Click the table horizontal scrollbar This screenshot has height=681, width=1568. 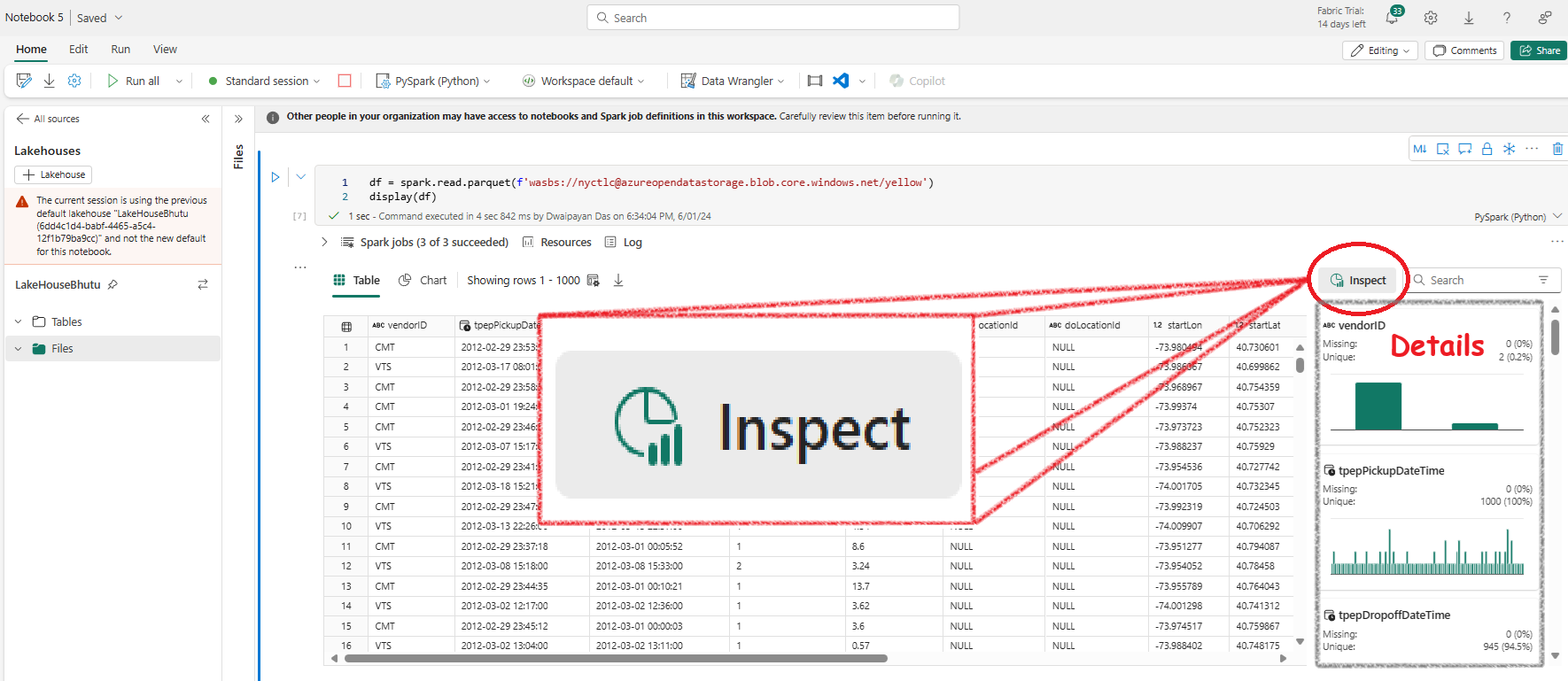coord(616,658)
